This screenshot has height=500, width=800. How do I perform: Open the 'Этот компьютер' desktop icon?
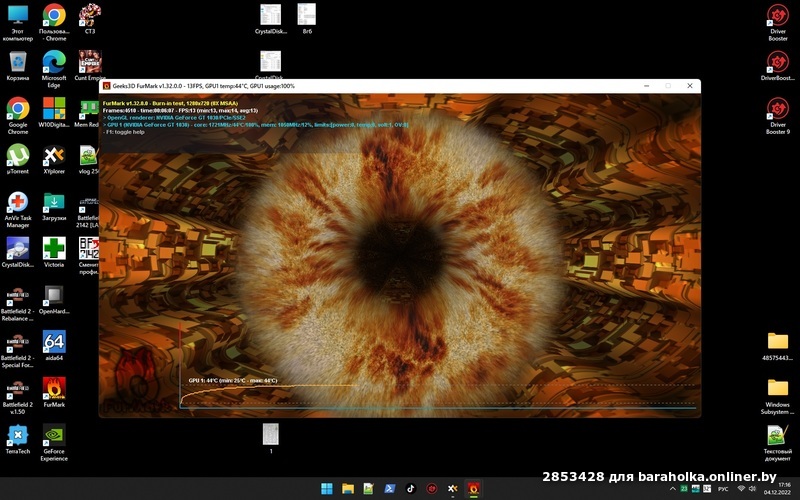point(18,22)
